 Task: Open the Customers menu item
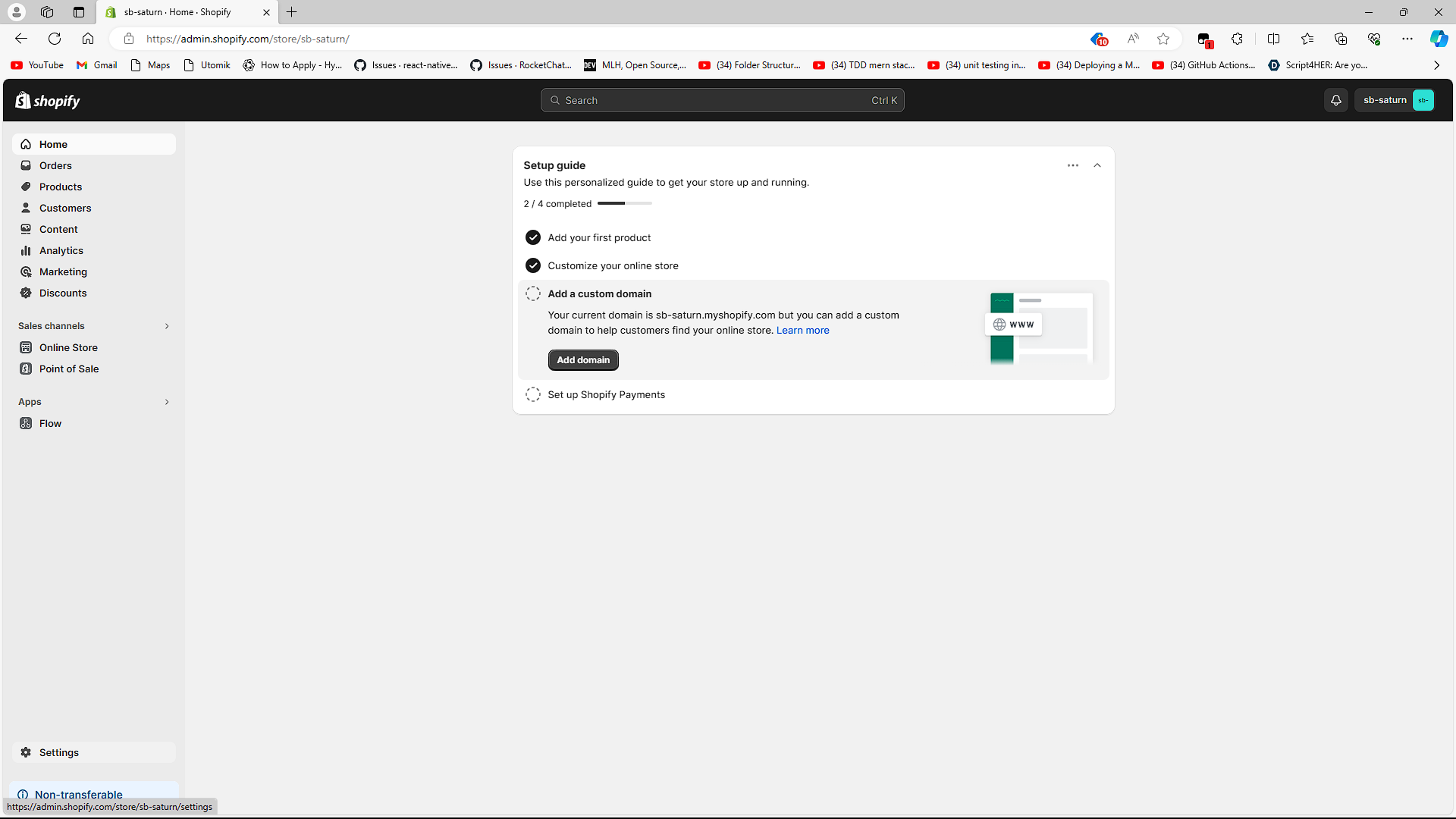point(65,208)
